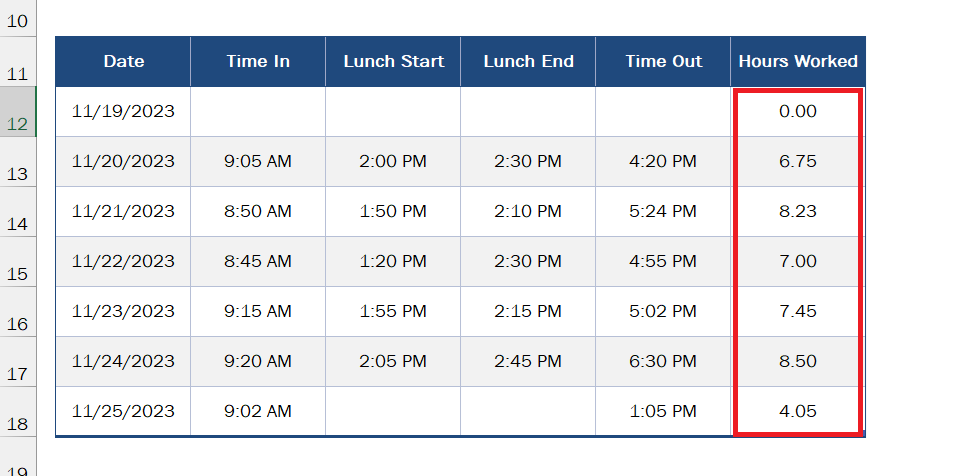This screenshot has width=958, height=476.
Task: Select the hours worked value 7.45
Action: pyautogui.click(x=798, y=312)
